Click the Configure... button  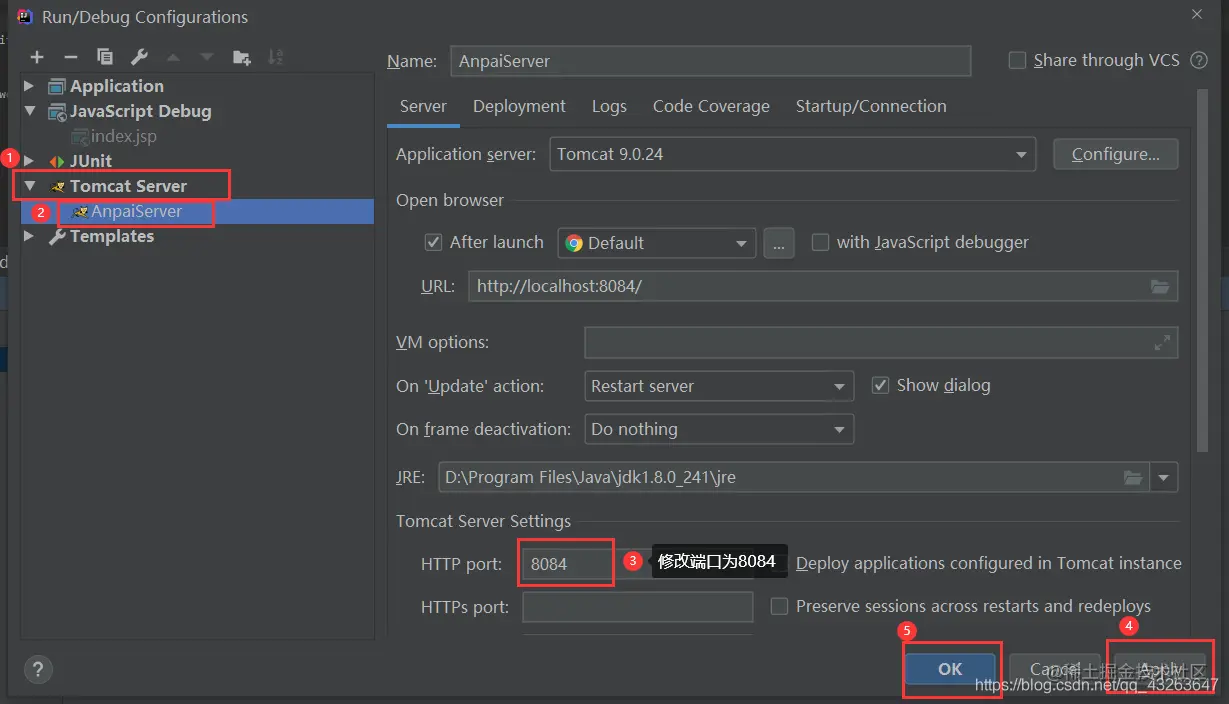coord(1115,154)
